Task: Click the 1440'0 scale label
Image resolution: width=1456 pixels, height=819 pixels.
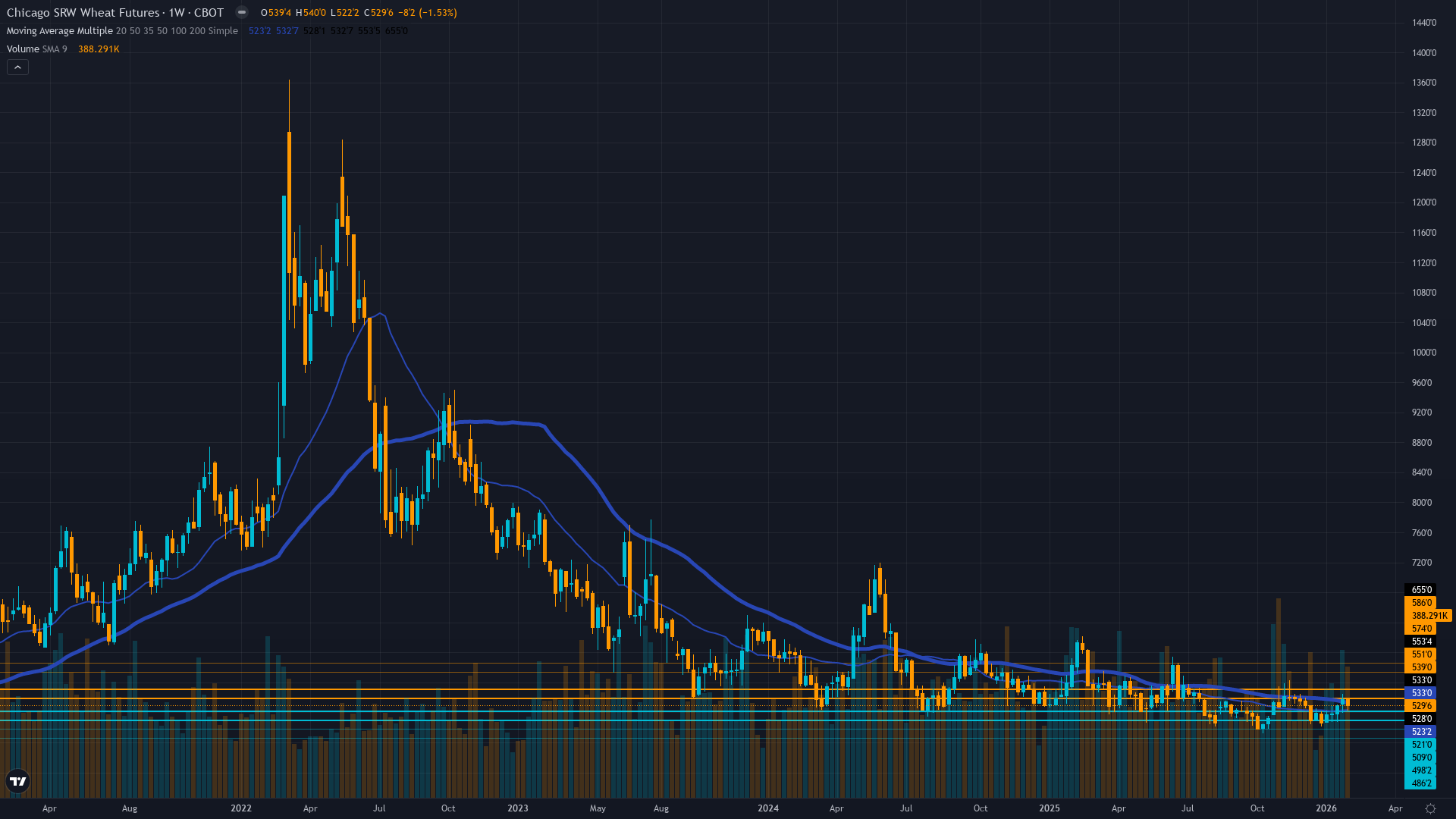Action: point(1424,23)
